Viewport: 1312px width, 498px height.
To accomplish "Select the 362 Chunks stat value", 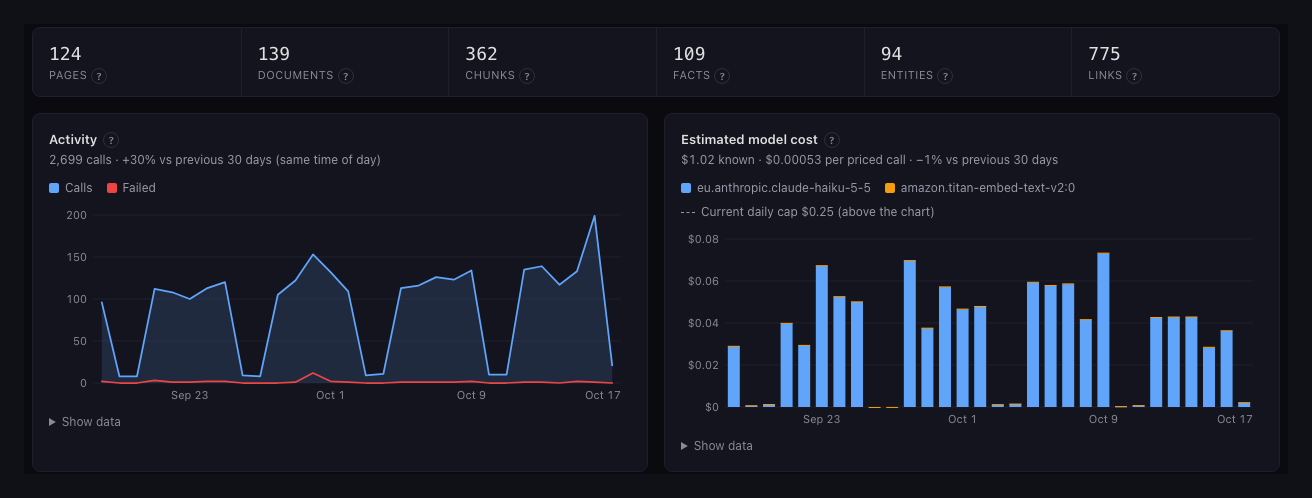I will click(481, 54).
